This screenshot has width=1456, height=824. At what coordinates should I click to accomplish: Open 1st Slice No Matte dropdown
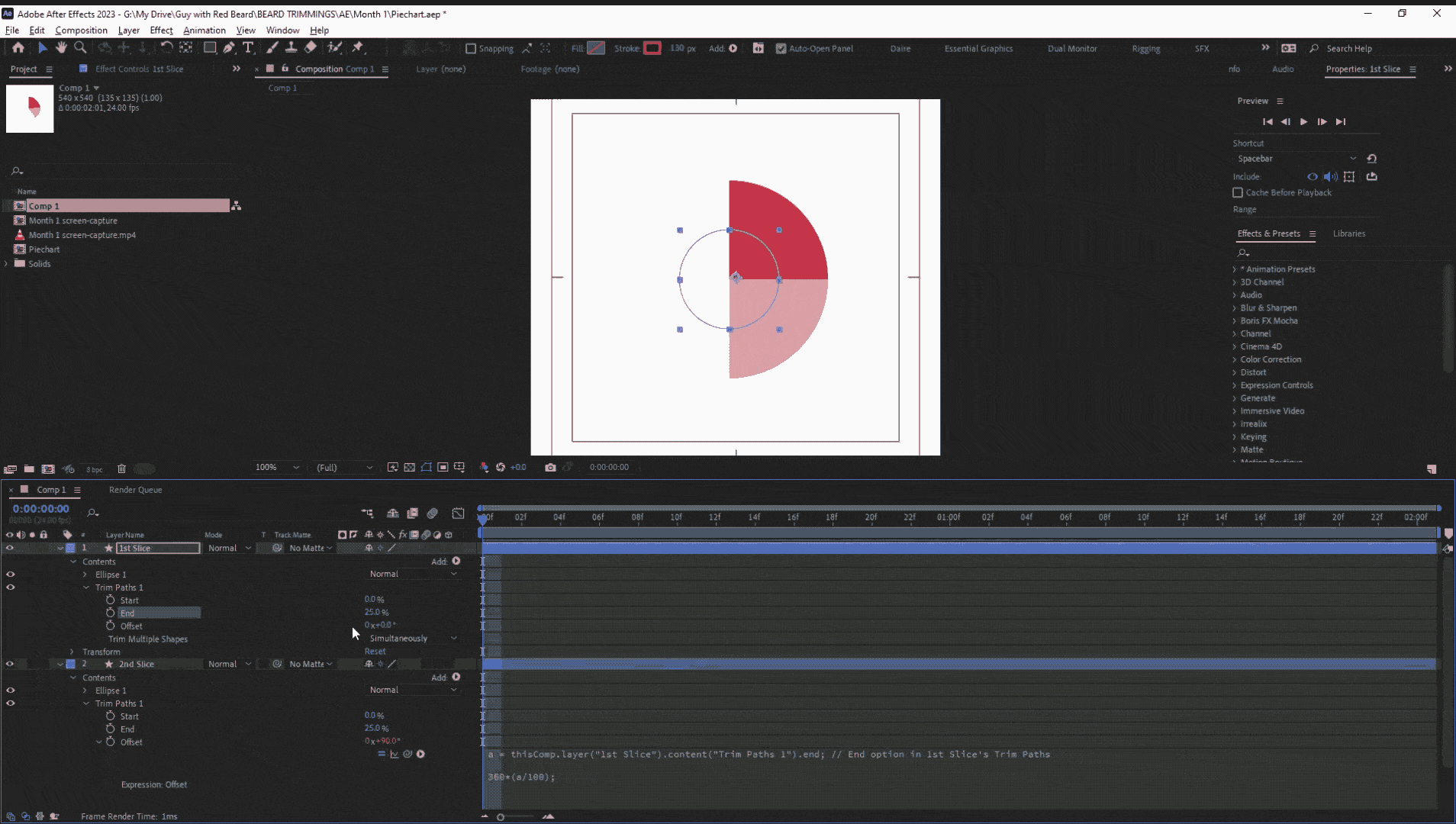311,548
